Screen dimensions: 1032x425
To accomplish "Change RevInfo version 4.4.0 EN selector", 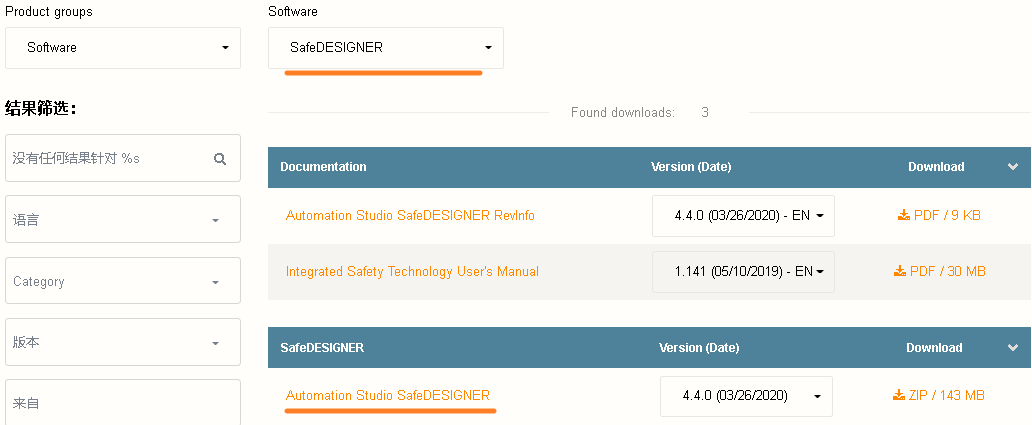I will (x=743, y=216).
